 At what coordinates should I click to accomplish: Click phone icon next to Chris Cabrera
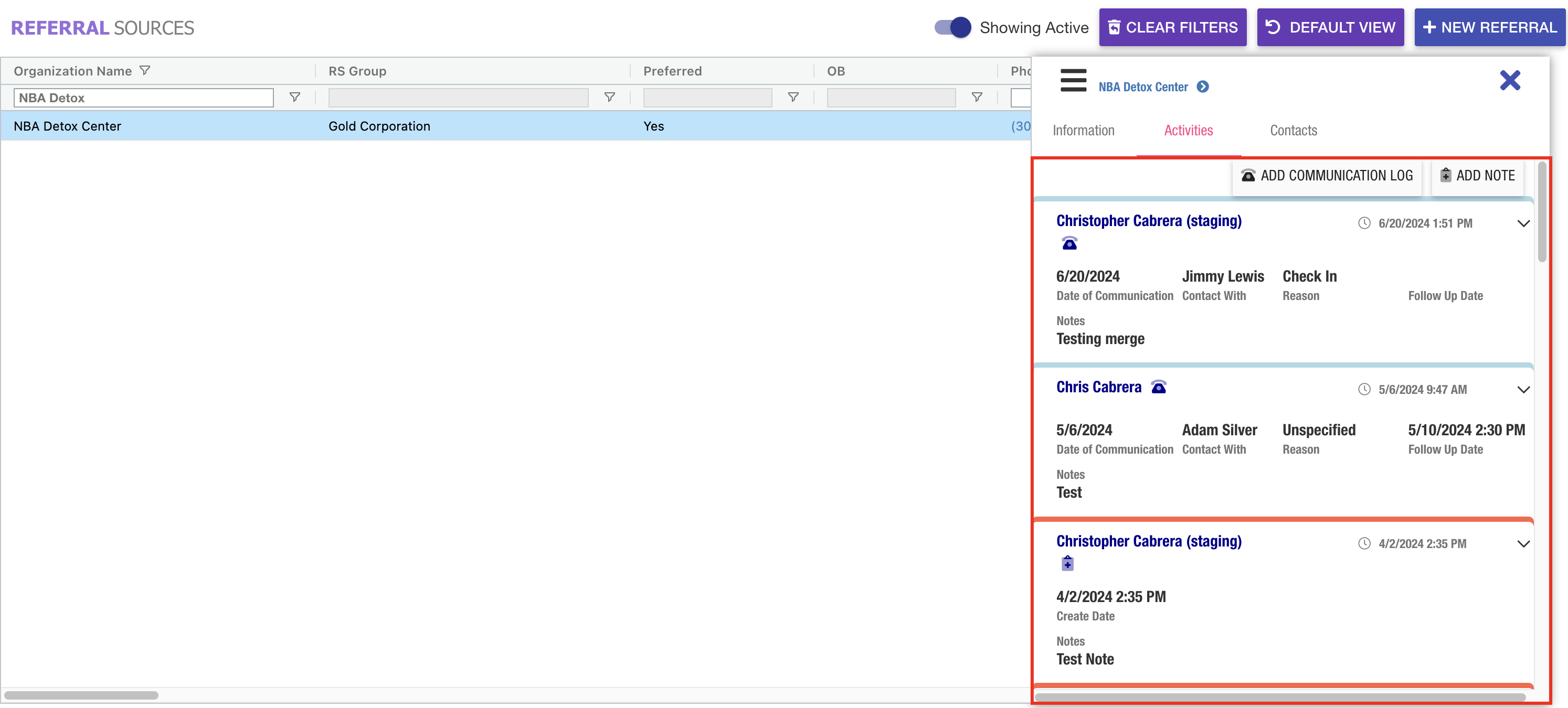1158,388
